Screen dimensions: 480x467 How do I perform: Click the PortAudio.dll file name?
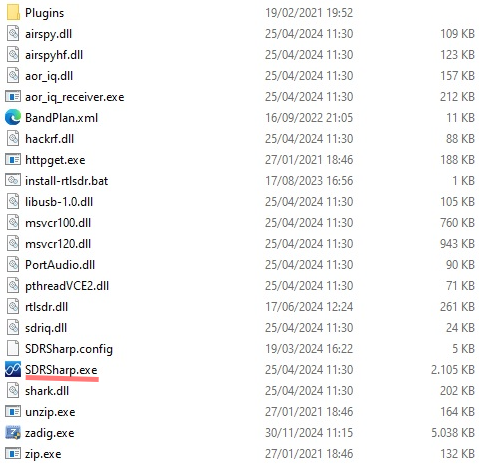tap(60, 265)
